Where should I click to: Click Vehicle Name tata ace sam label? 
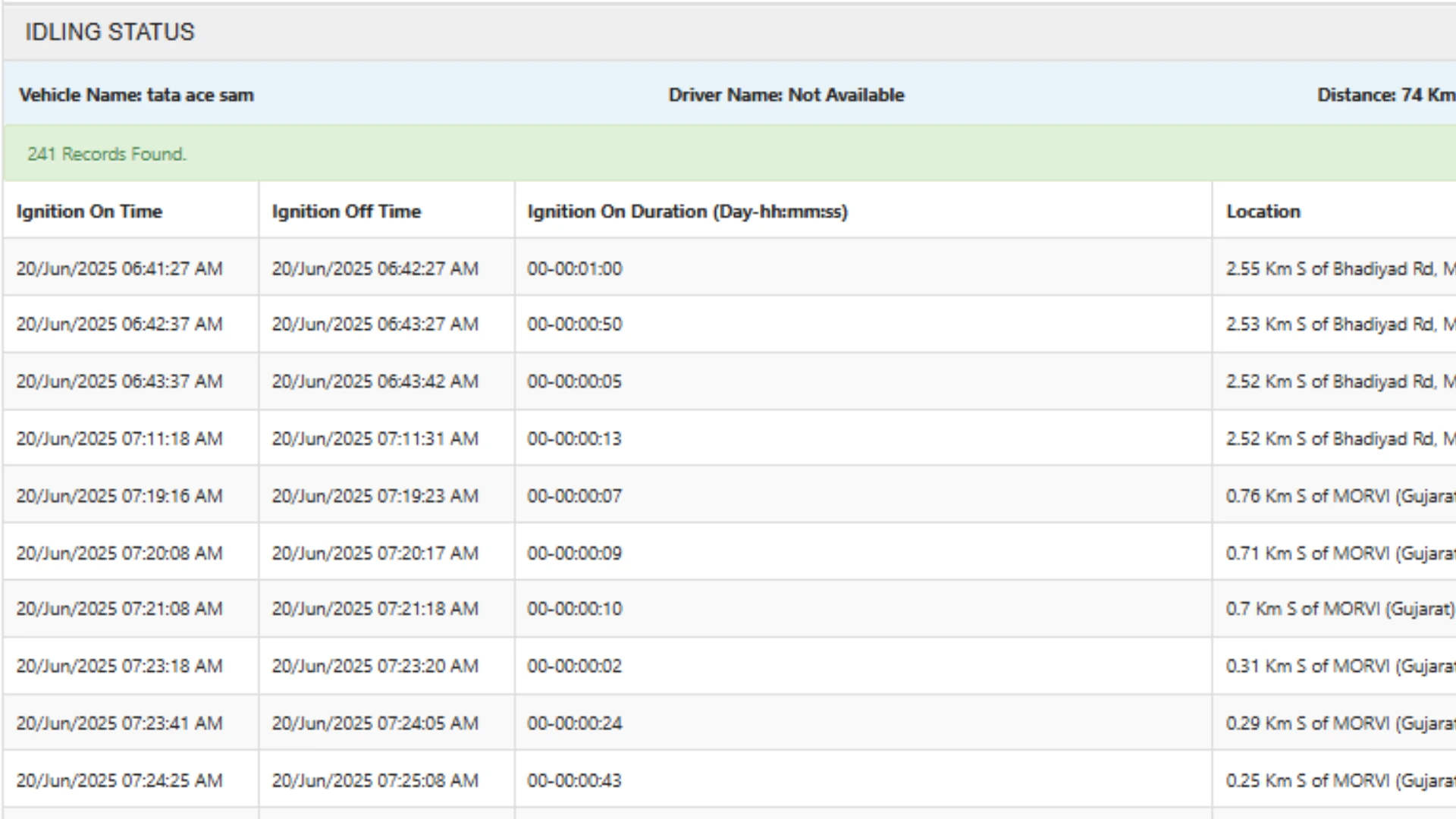[136, 96]
